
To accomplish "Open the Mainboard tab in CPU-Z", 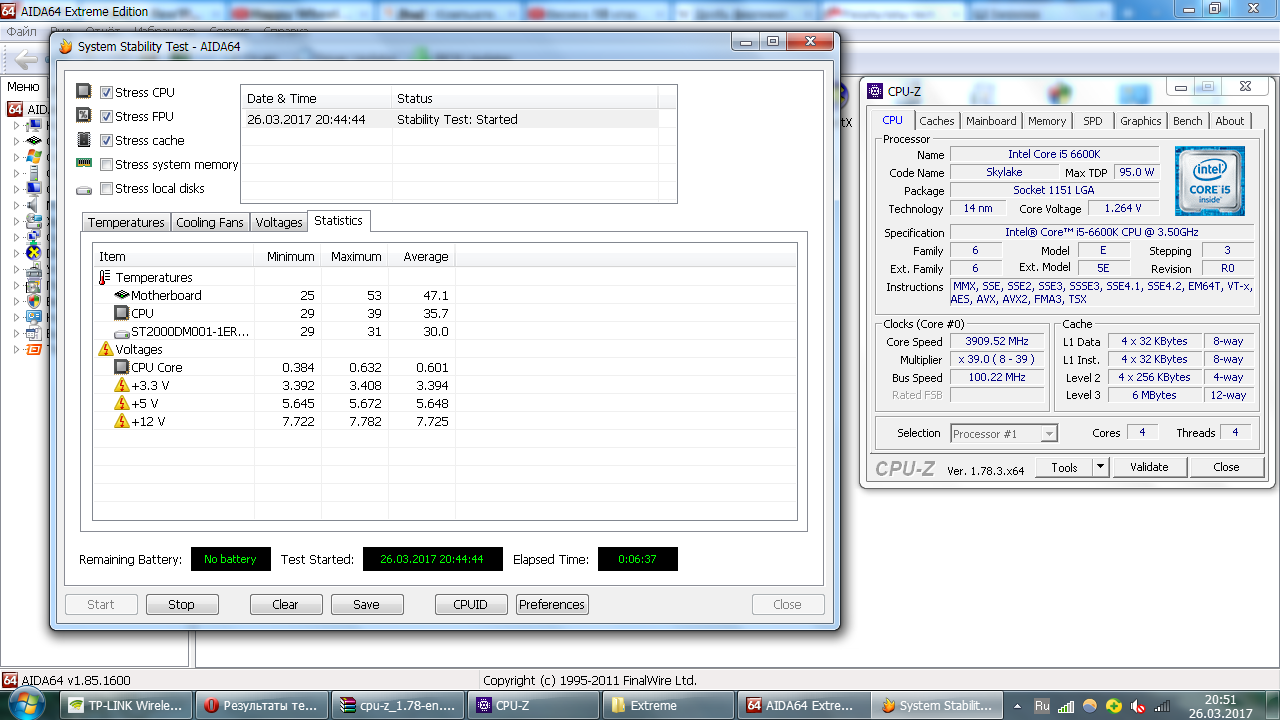I will (990, 121).
